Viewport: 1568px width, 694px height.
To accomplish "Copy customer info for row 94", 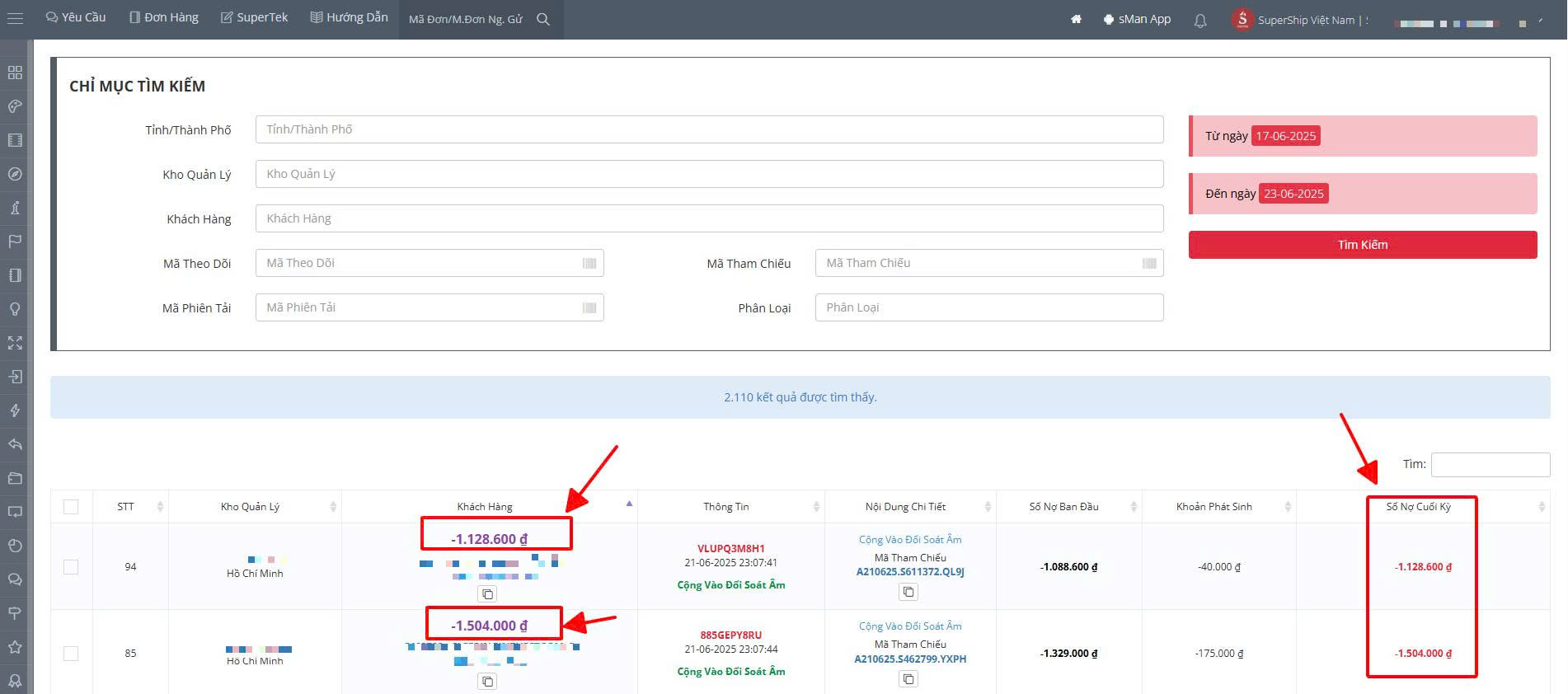I will tap(487, 594).
